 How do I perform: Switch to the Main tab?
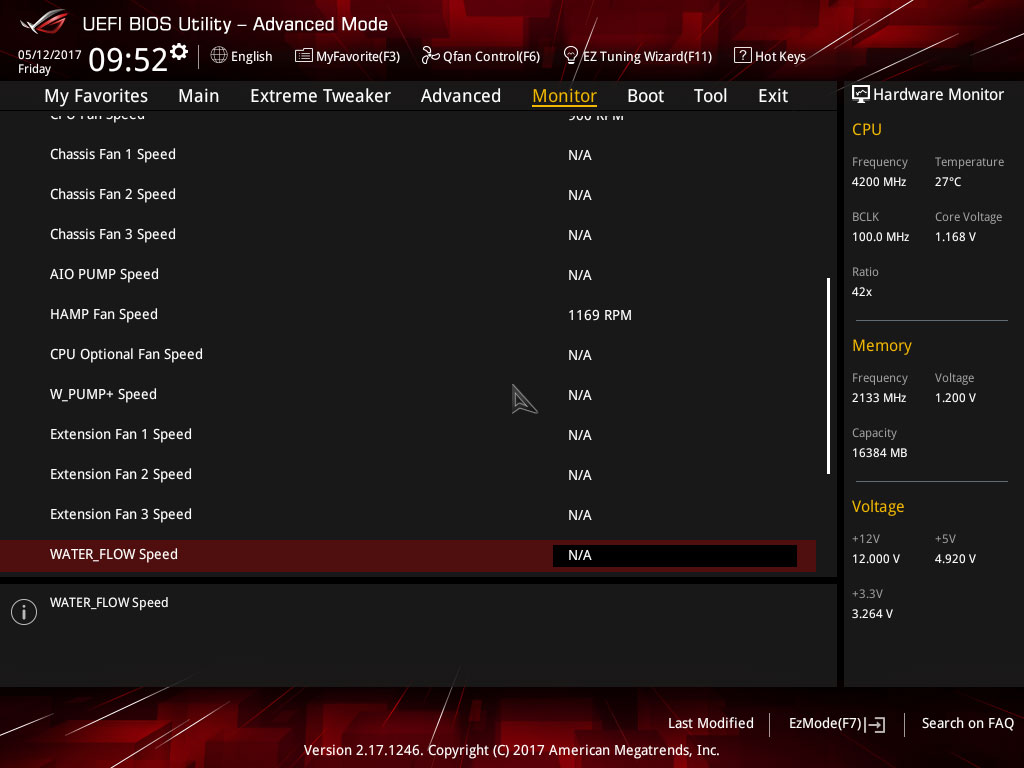pyautogui.click(x=199, y=96)
